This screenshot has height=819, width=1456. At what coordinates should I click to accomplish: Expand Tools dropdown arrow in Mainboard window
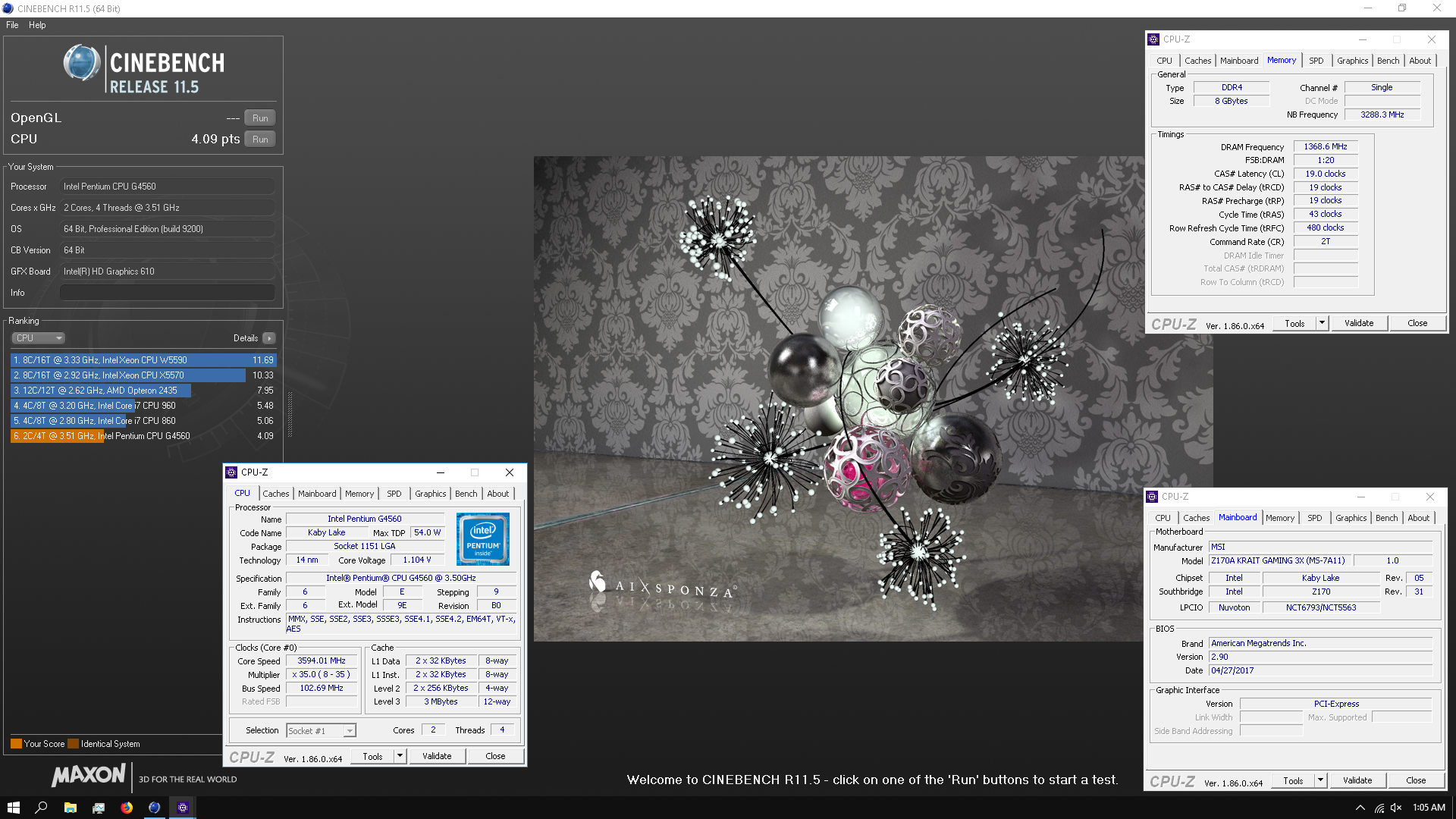point(1320,780)
